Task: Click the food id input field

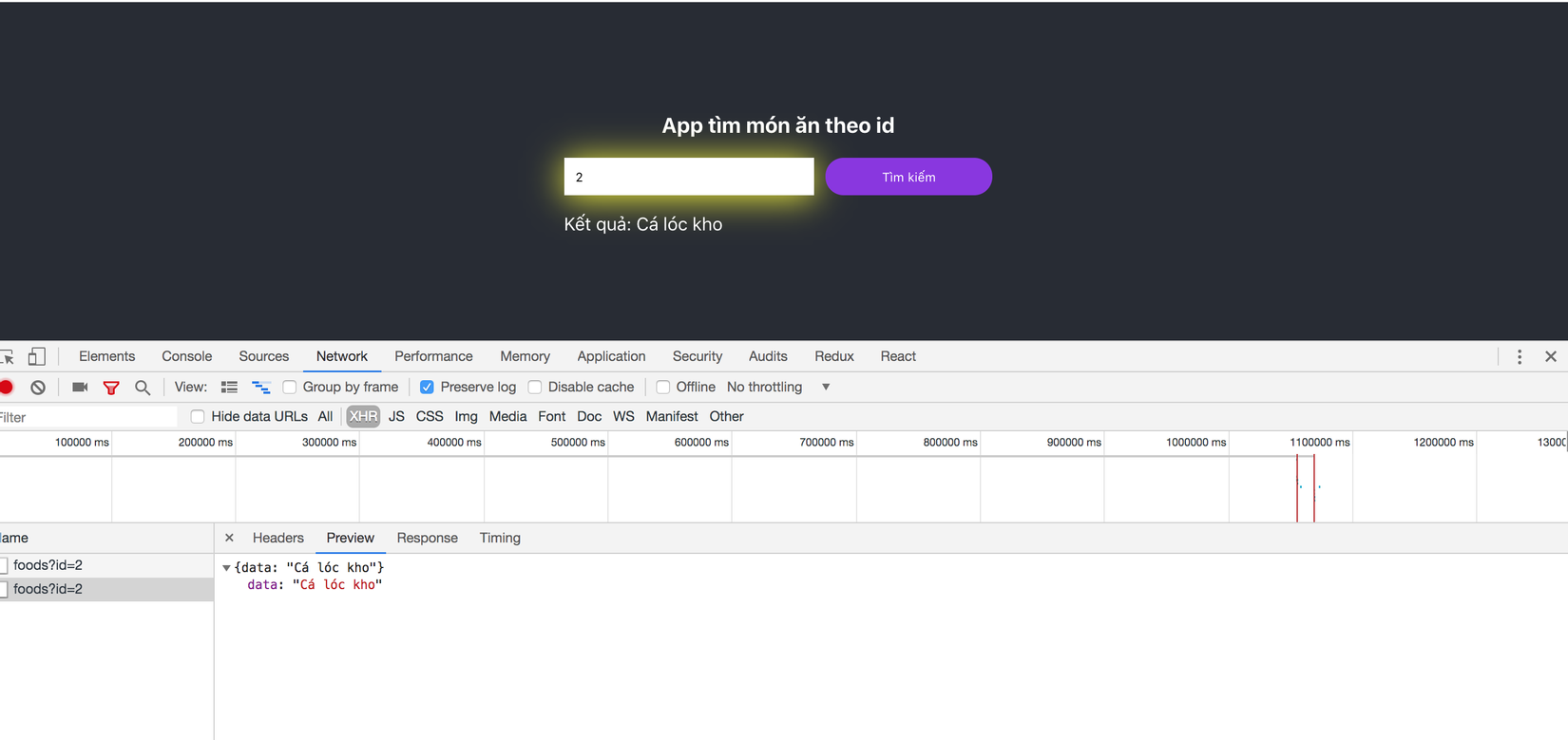Action: point(689,177)
